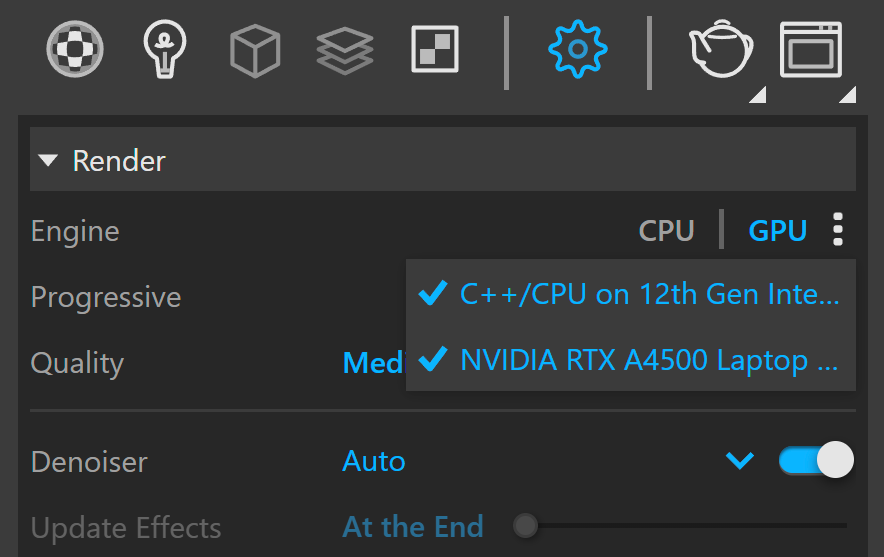
Task: Expand the Denoiser mode Auto value
Action: pos(374,461)
